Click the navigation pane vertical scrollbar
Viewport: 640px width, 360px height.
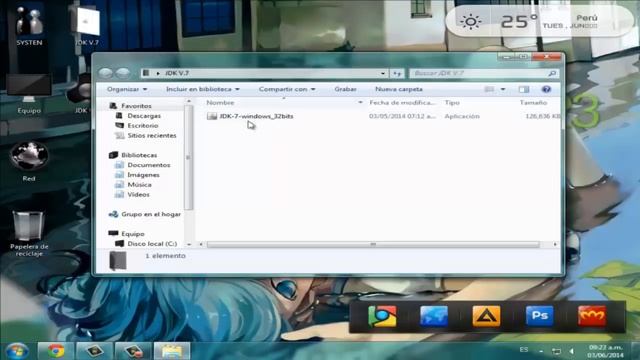(188, 157)
